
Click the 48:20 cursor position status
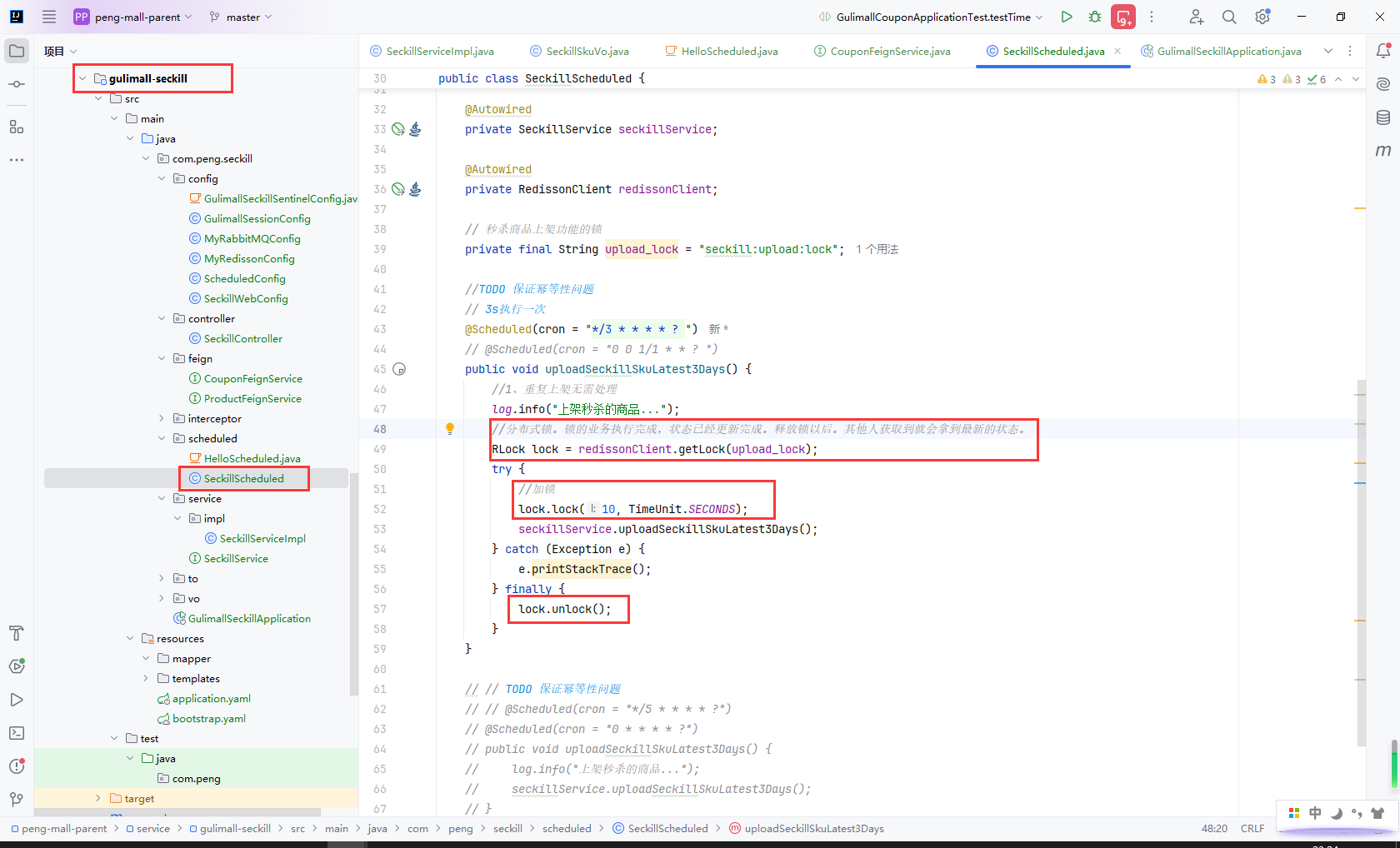point(1214,828)
